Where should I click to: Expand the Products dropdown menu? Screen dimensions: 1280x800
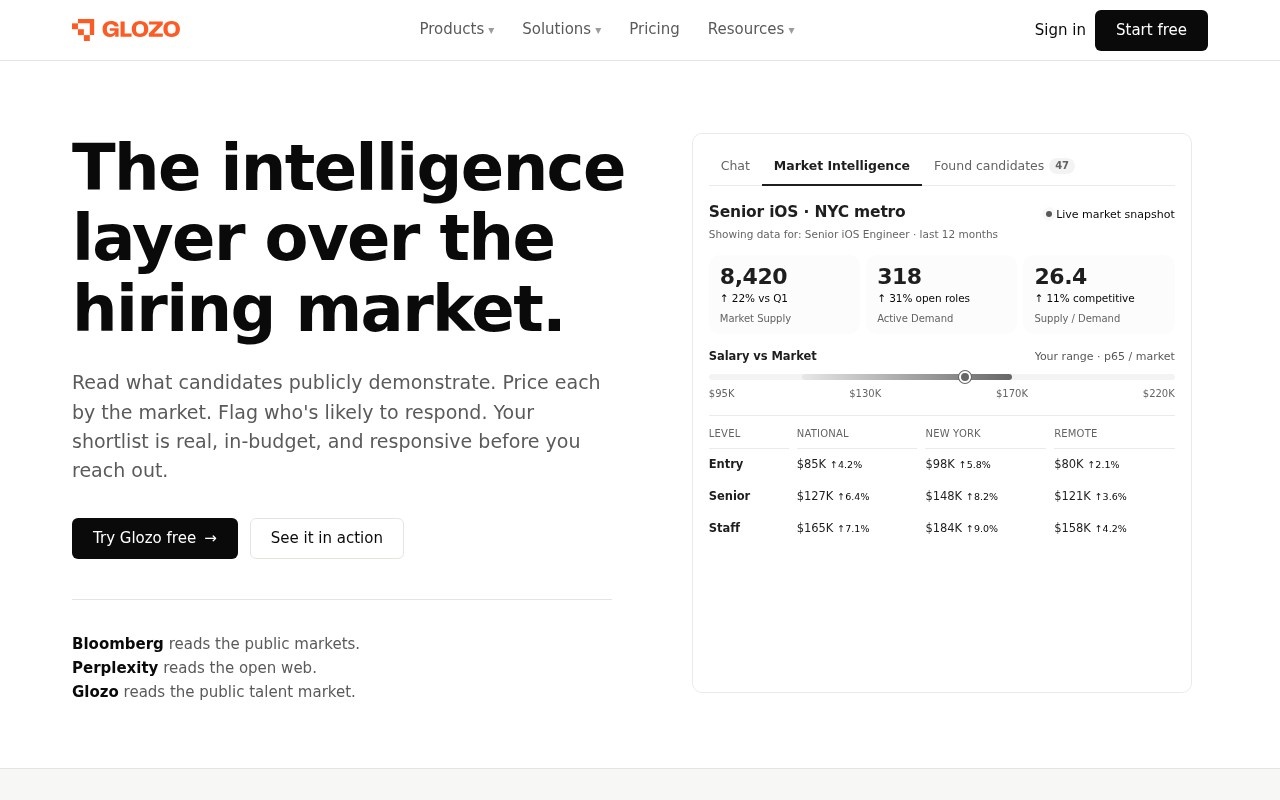457,29
